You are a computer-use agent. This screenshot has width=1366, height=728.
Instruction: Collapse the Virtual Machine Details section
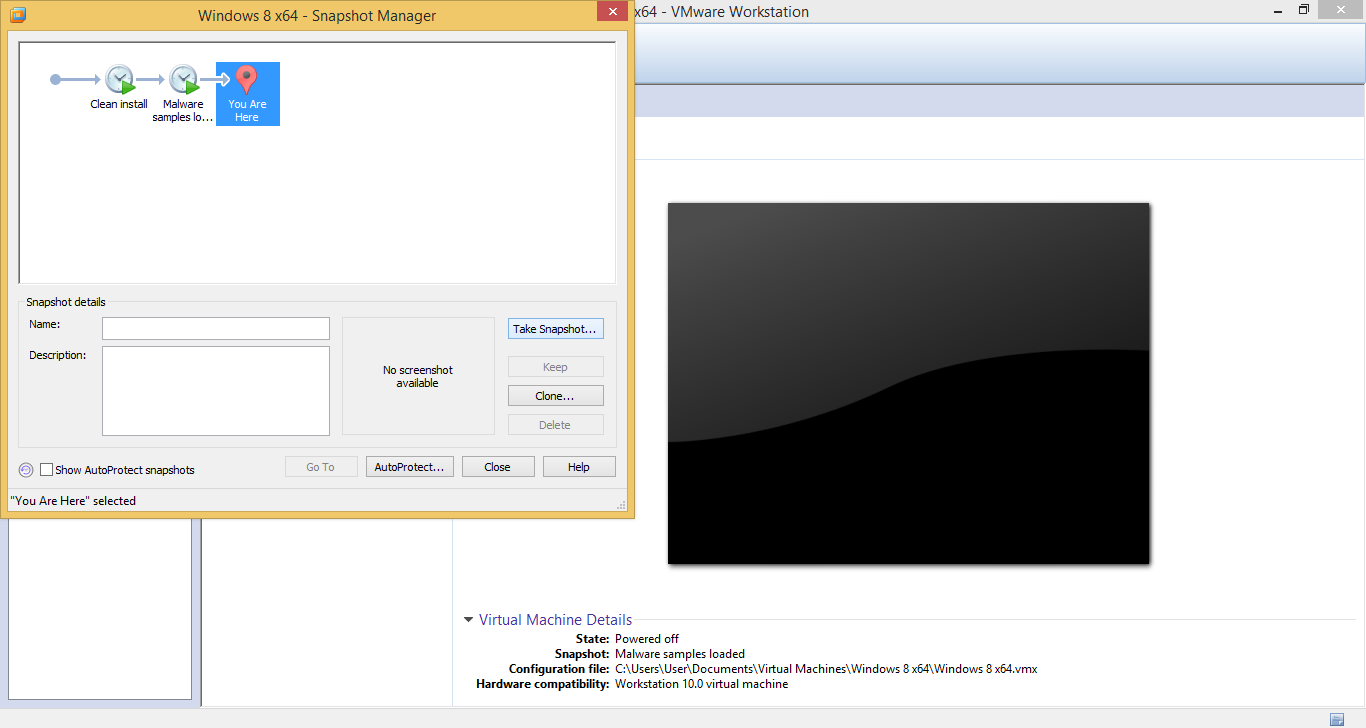tap(468, 620)
